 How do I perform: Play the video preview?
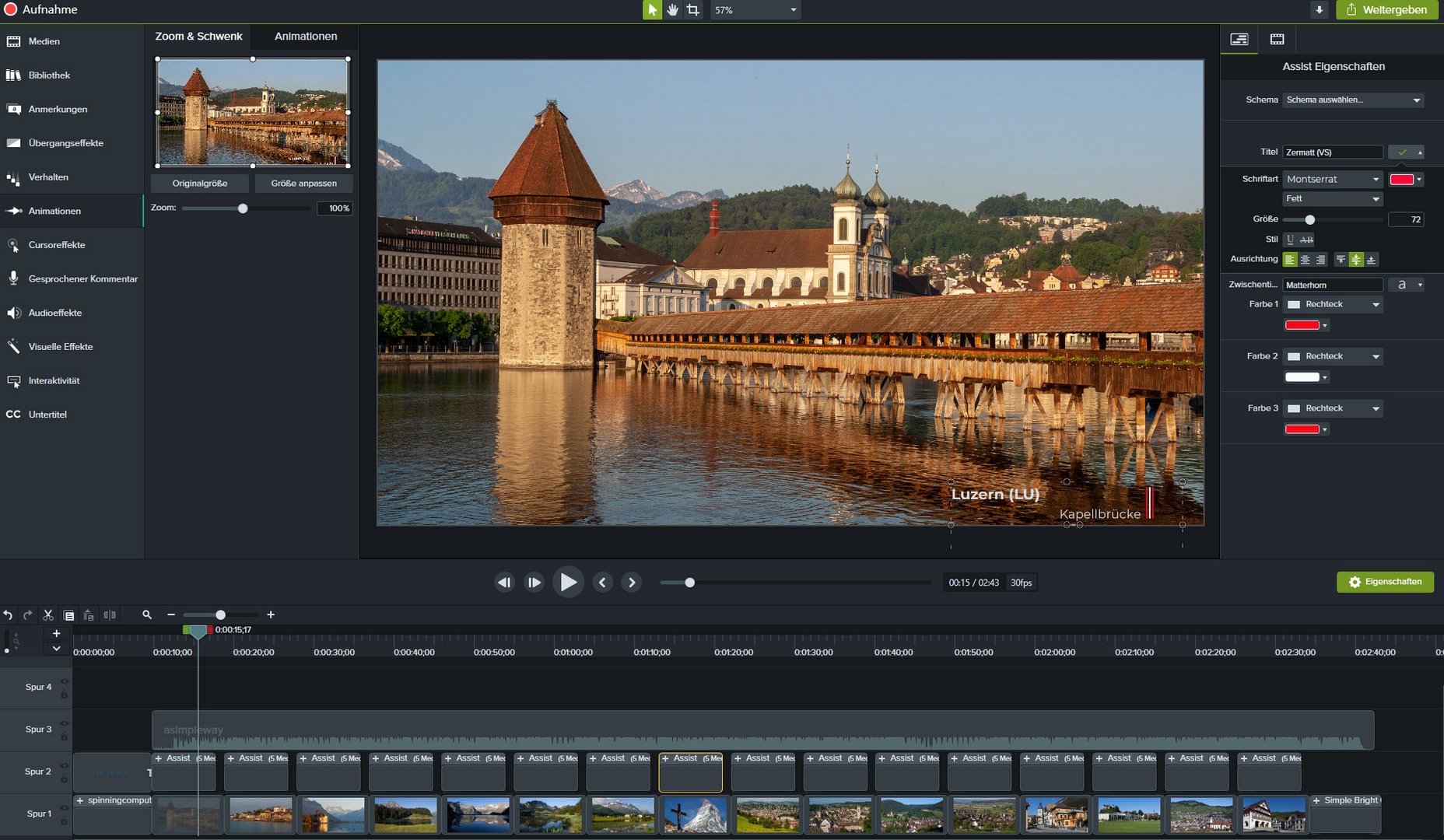click(x=568, y=582)
